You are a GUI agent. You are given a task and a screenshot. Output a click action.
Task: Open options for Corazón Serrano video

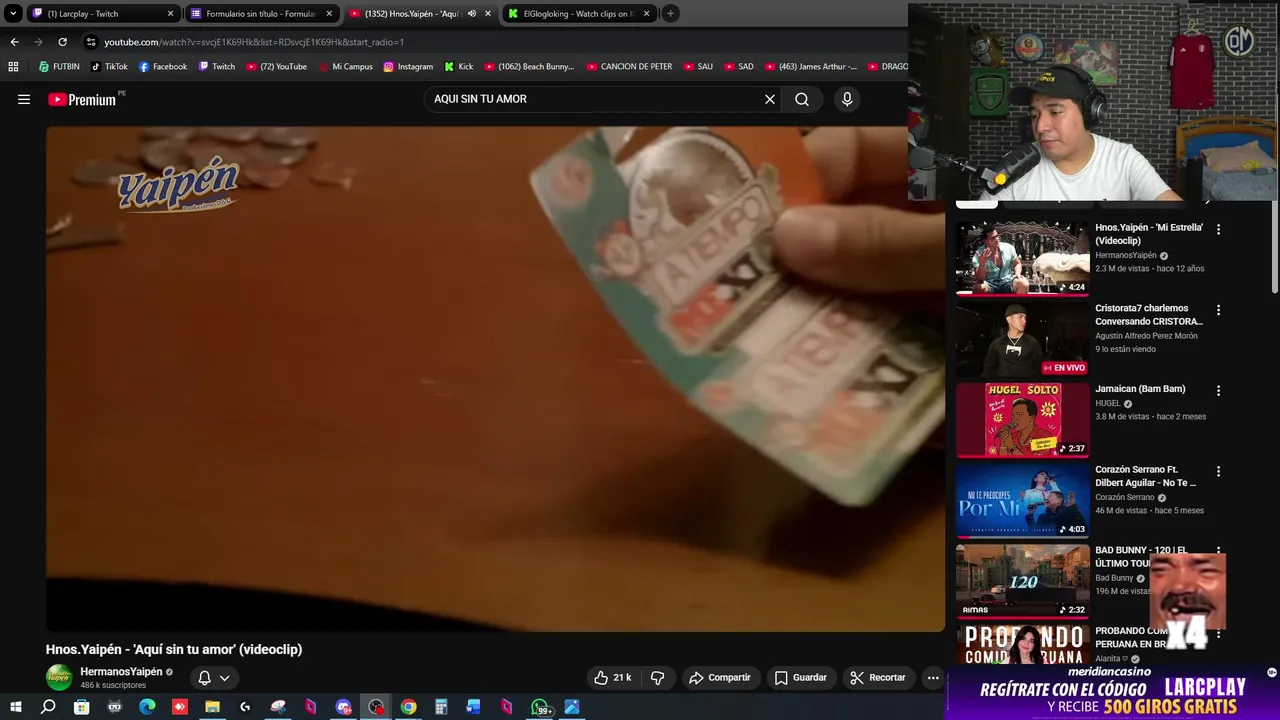1218,471
